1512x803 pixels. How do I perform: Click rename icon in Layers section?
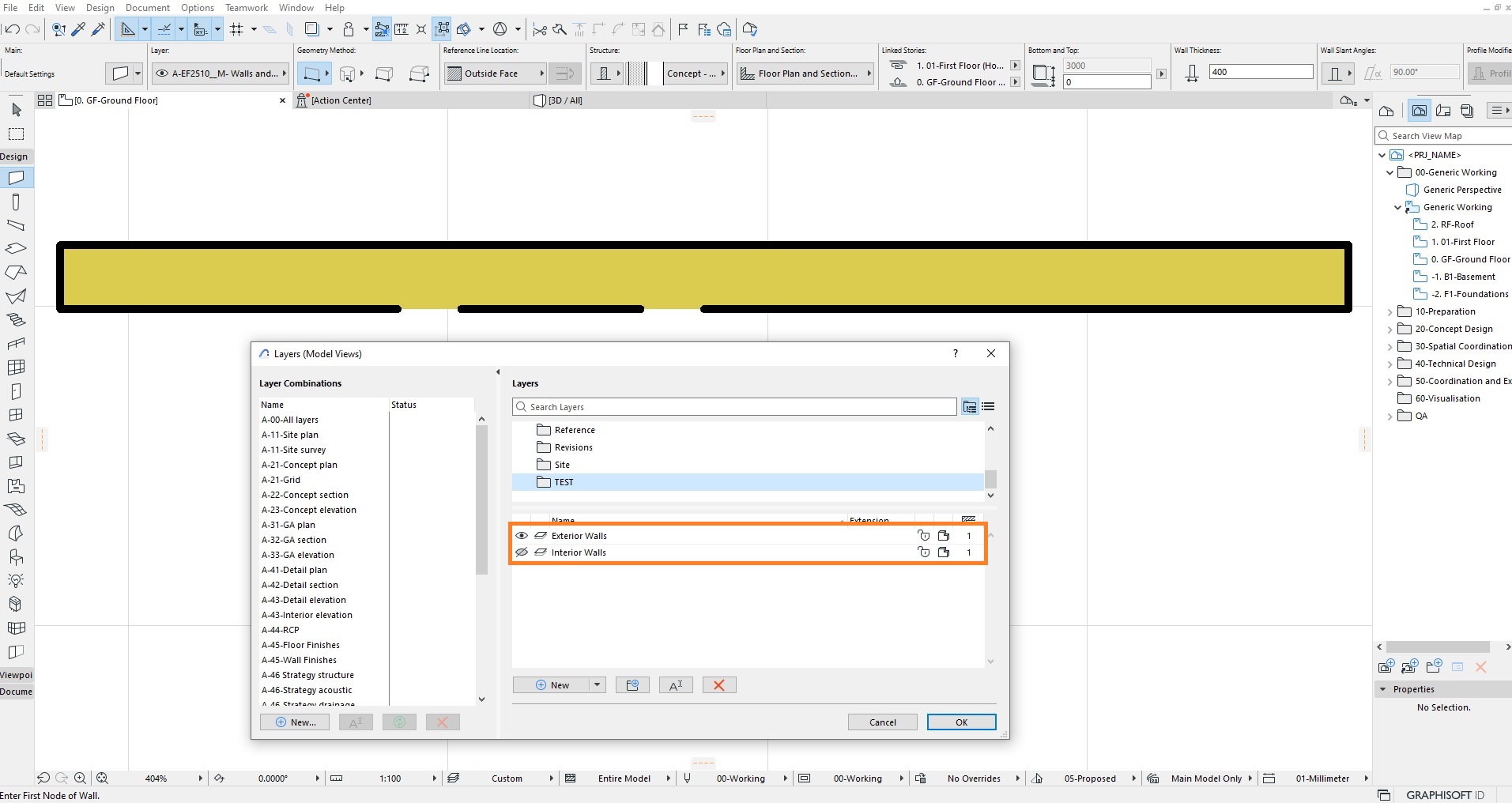click(x=676, y=685)
